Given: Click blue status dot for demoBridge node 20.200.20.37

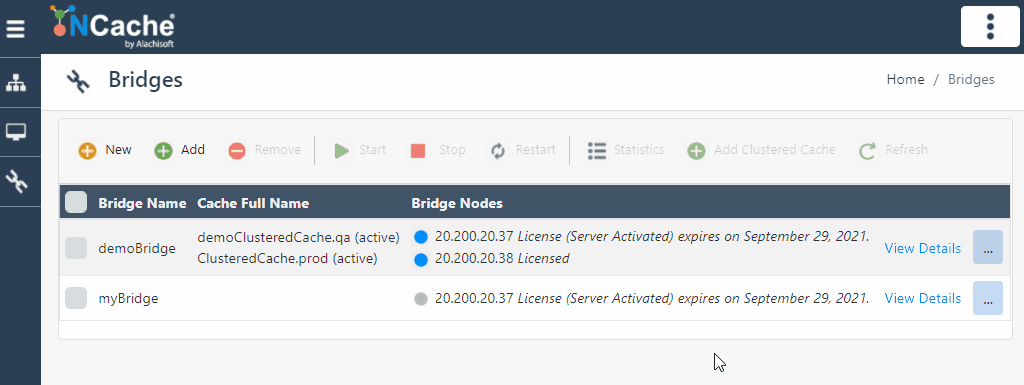Looking at the screenshot, I should 421,237.
